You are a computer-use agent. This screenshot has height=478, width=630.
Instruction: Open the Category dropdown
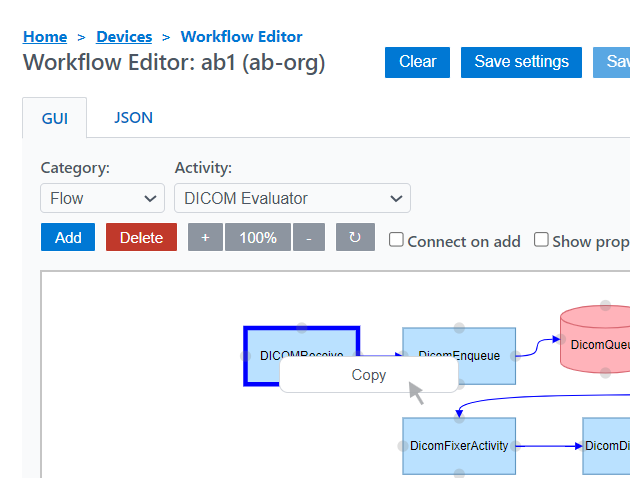coord(103,198)
